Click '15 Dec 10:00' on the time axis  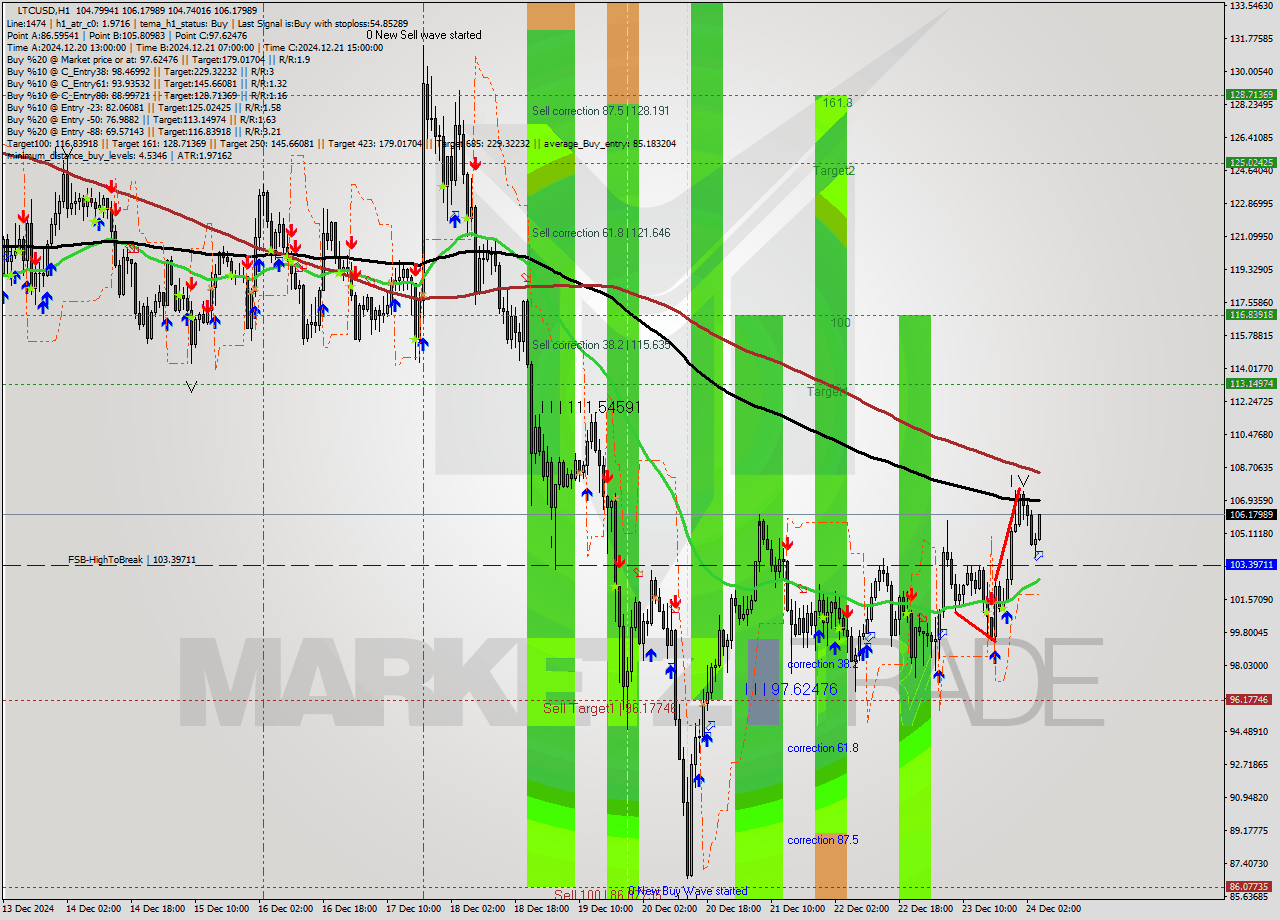221,908
